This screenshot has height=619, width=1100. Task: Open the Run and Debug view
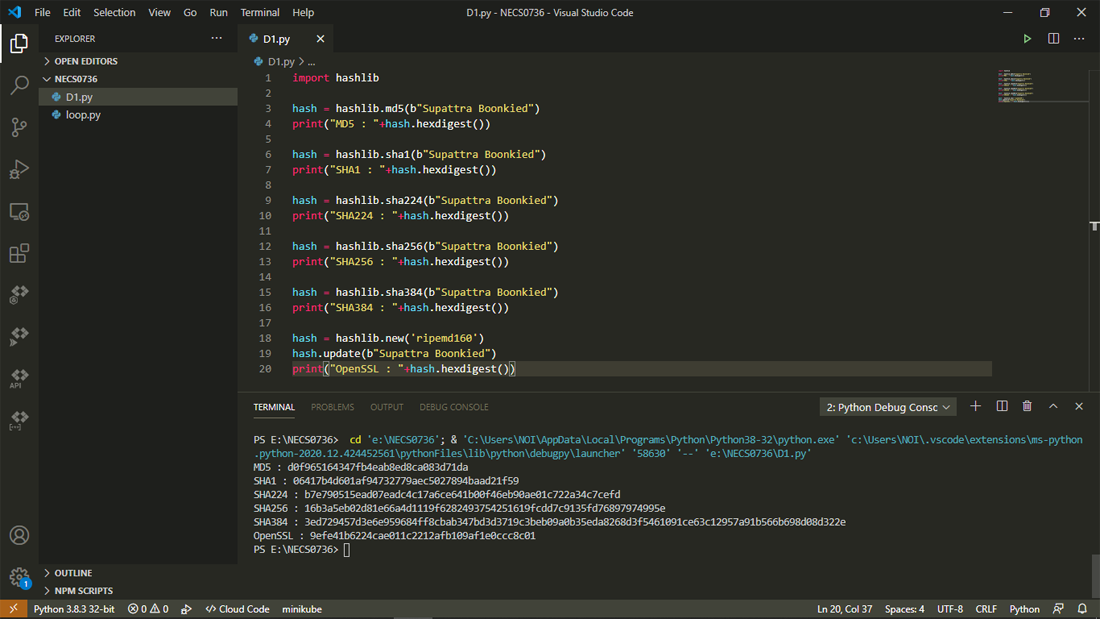click(19, 170)
